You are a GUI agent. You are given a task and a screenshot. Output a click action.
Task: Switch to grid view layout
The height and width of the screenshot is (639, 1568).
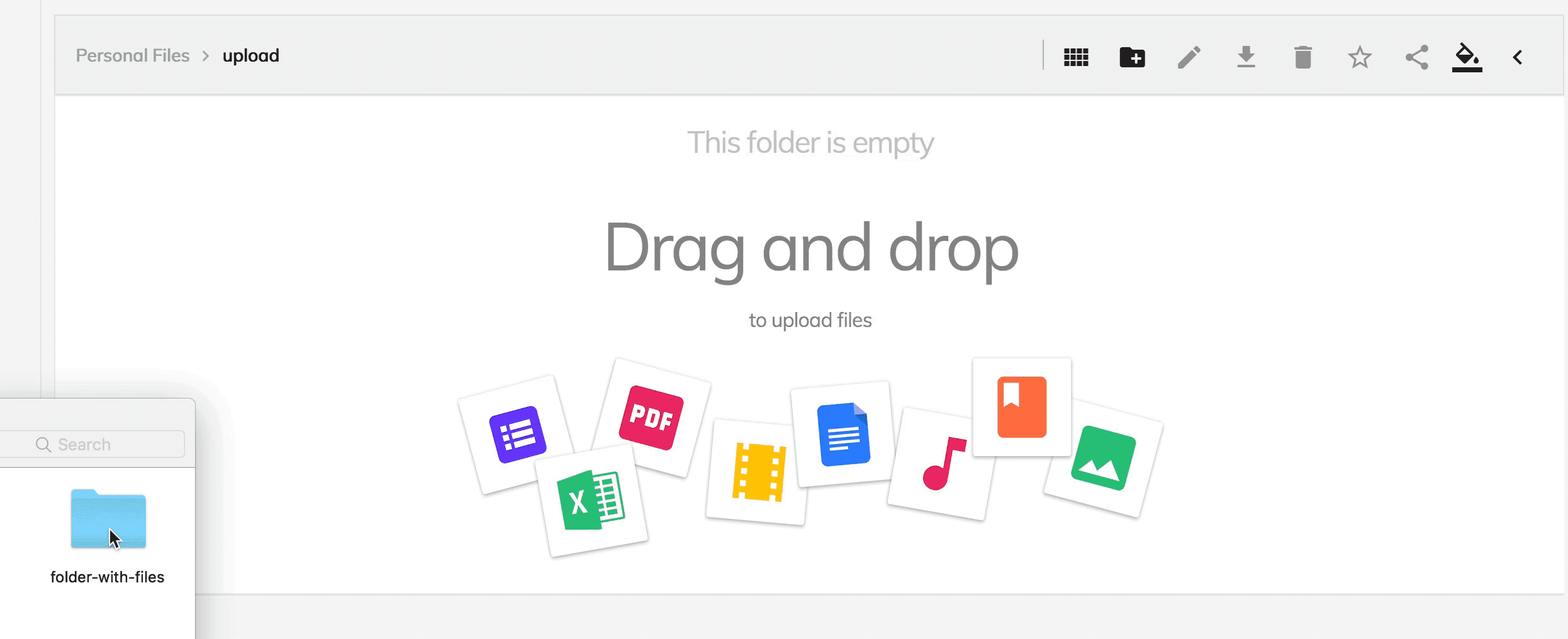[x=1076, y=57]
